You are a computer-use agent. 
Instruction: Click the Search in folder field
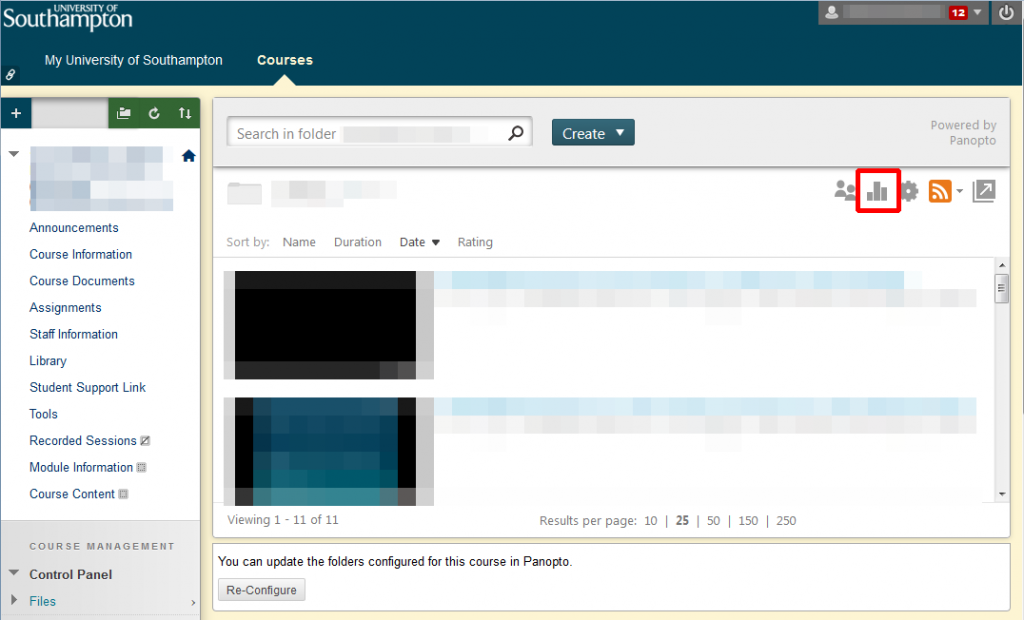click(x=370, y=133)
